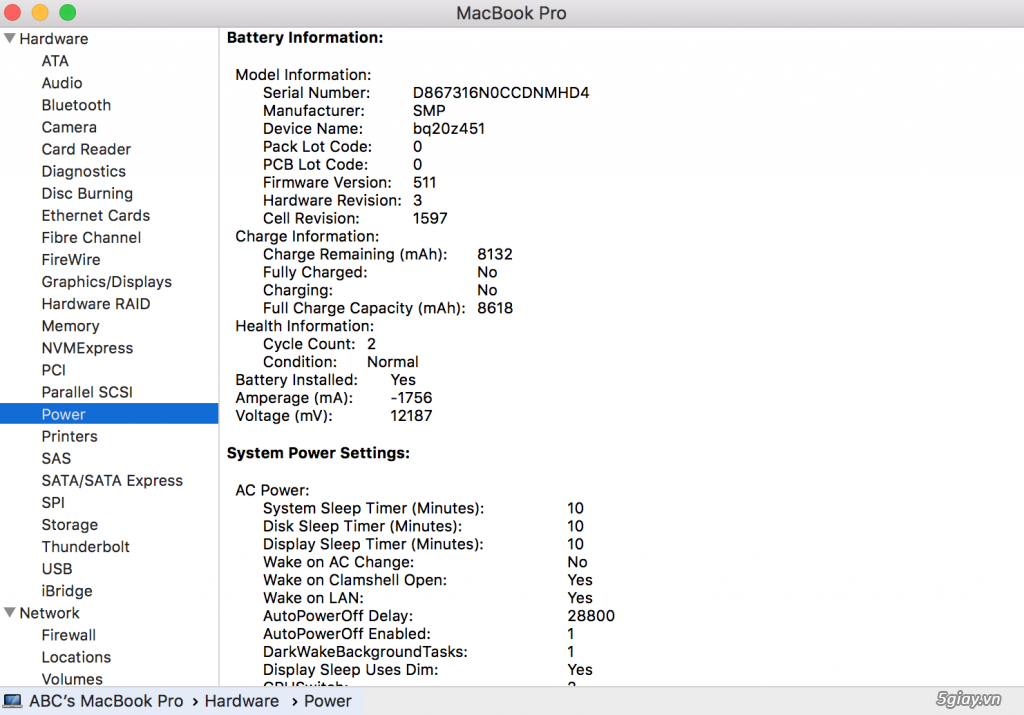Viewport: 1024px width, 715px height.
Task: Select Bluetooth in the sidebar
Action: click(76, 105)
